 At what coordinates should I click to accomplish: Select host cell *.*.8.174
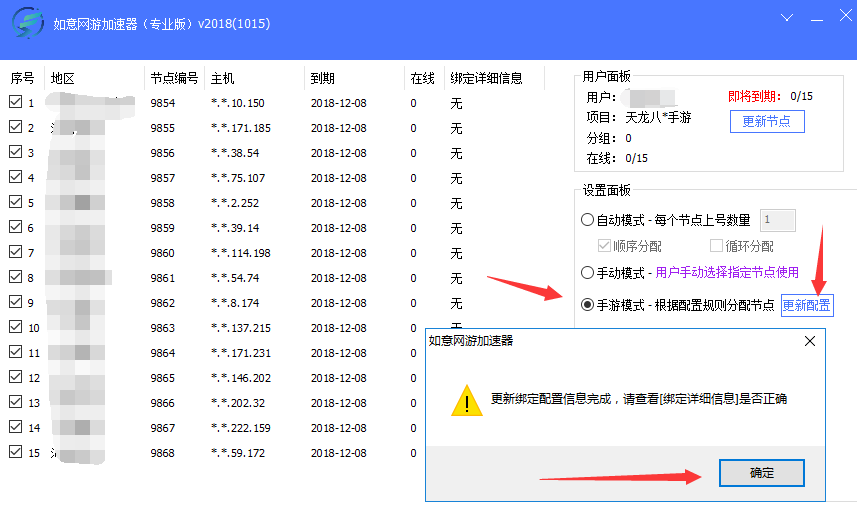[235, 303]
